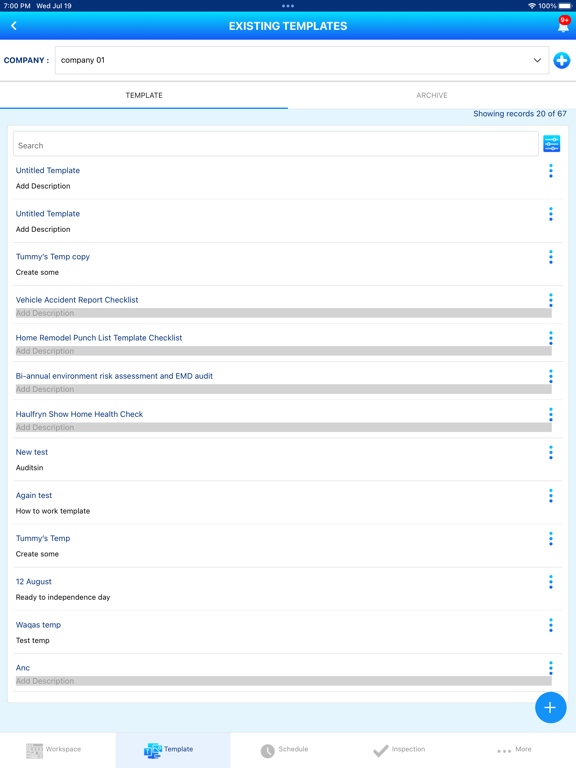576x768 pixels.
Task: Open options menu for Tummy's Temp copy
Action: click(551, 257)
